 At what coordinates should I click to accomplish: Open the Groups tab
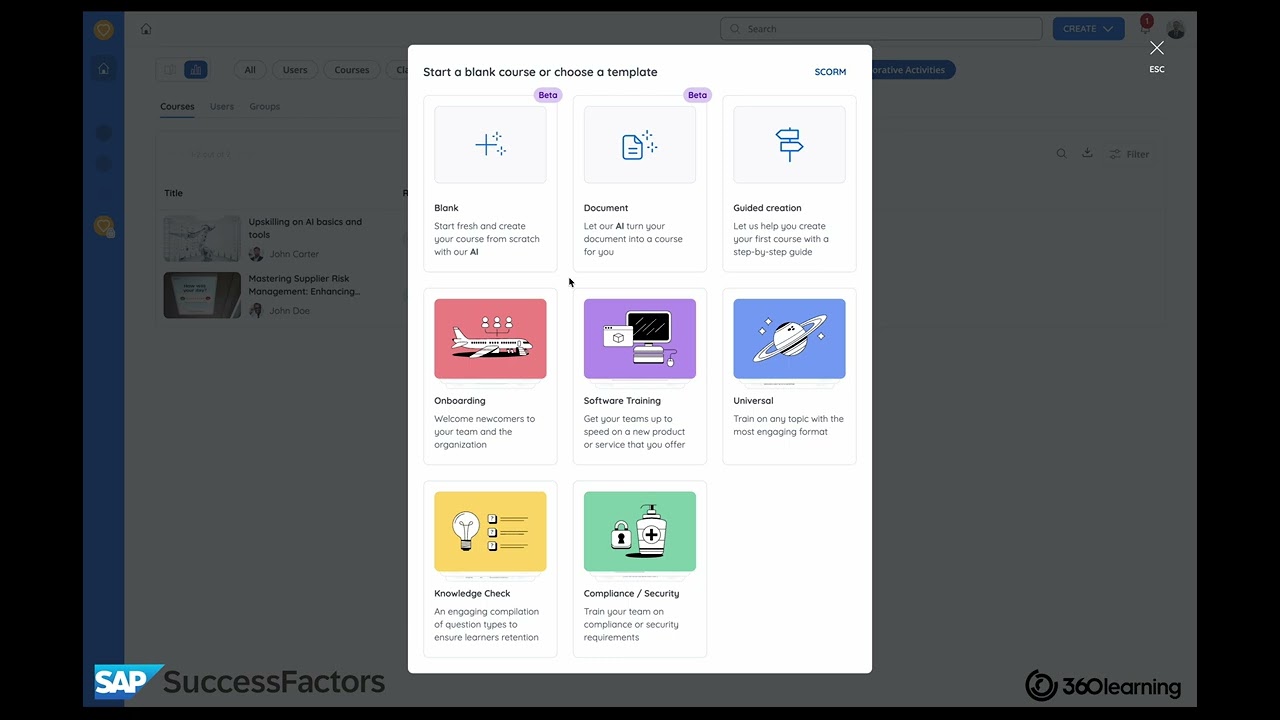click(x=265, y=107)
